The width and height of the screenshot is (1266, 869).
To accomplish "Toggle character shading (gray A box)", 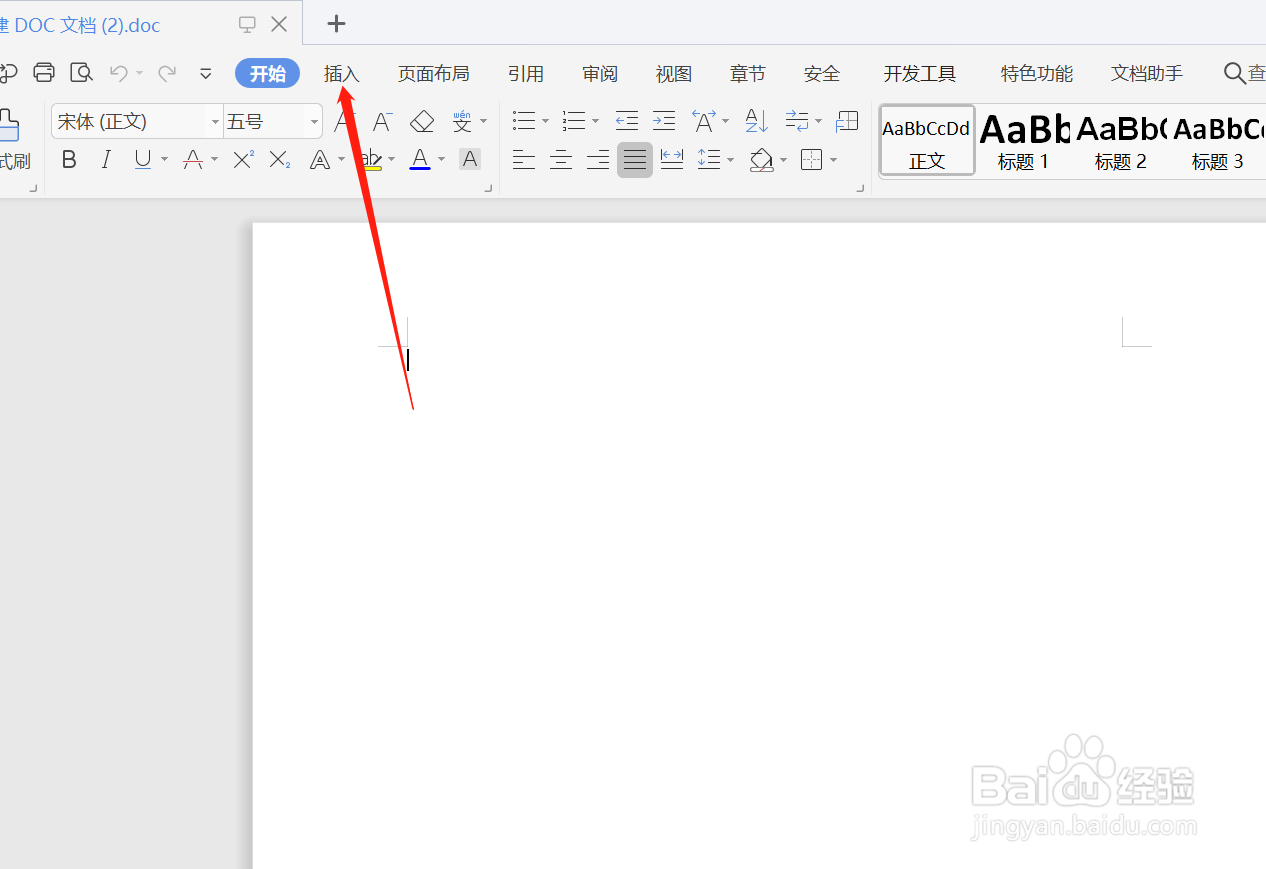I will click(x=470, y=159).
